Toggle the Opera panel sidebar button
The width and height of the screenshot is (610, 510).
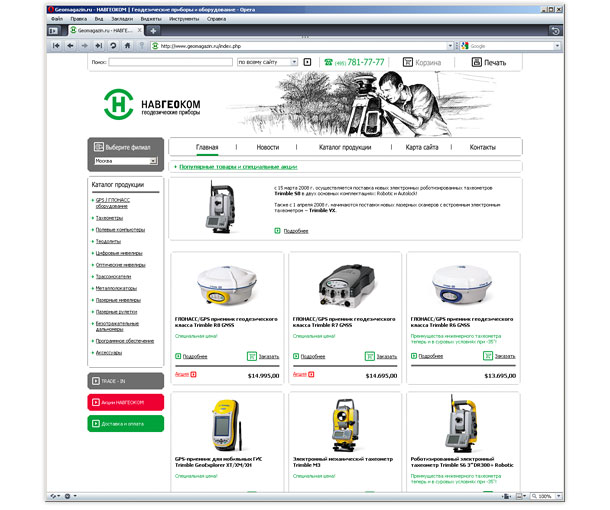point(53,30)
